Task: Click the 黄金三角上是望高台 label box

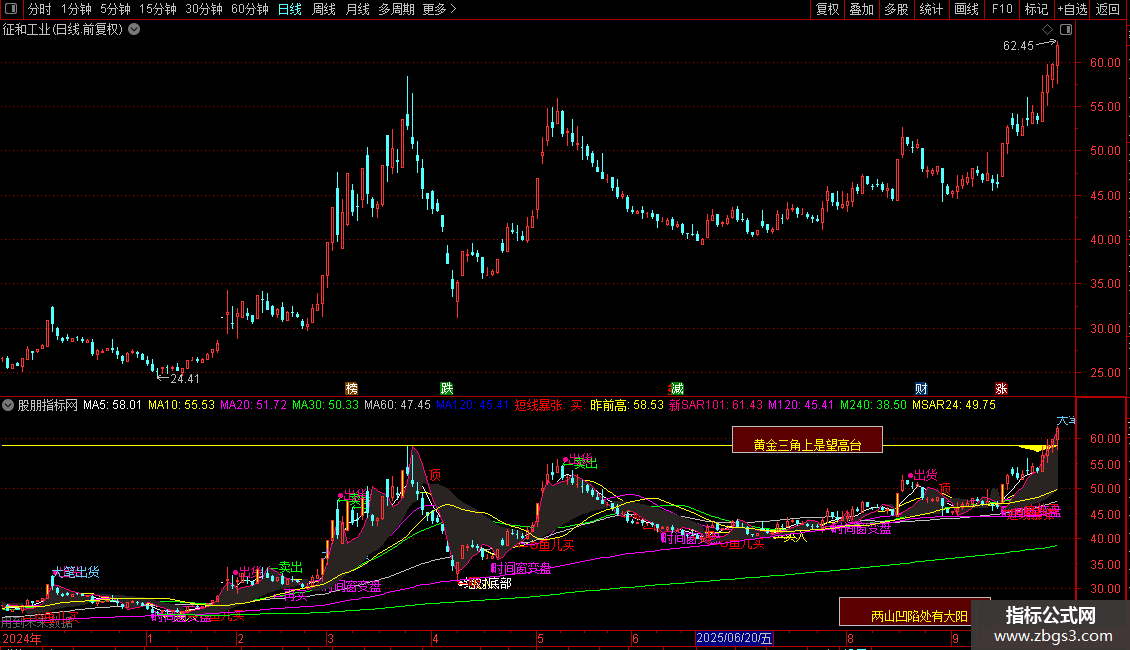Action: 807,440
